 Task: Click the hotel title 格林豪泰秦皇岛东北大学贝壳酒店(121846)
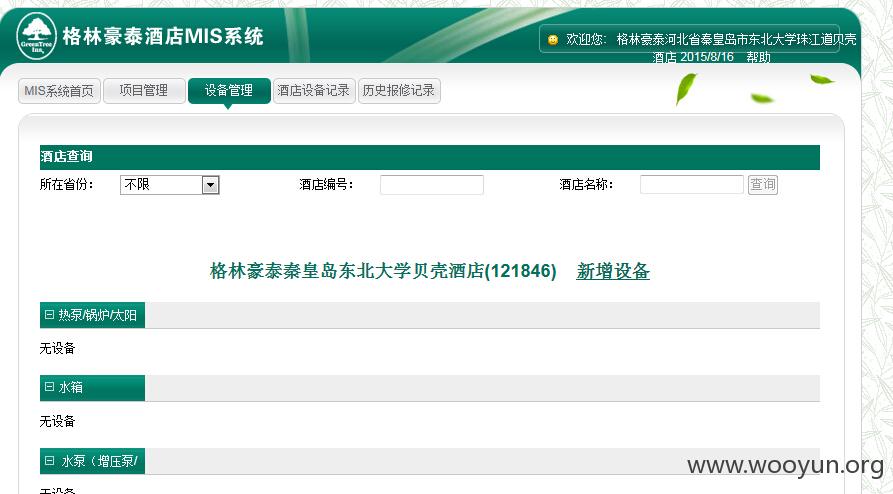click(x=383, y=271)
